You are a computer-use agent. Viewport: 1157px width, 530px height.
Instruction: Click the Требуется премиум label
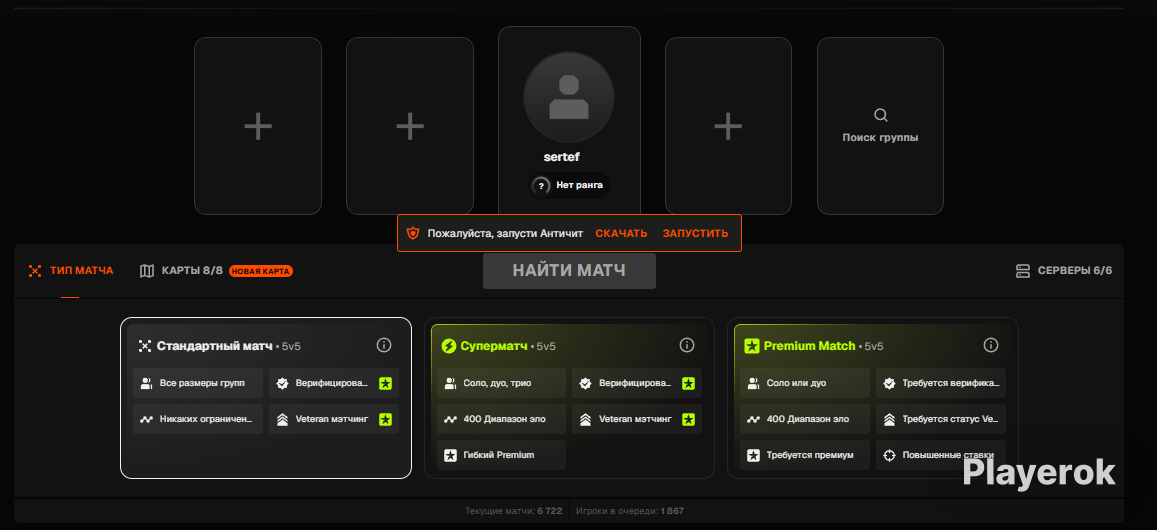pos(810,455)
